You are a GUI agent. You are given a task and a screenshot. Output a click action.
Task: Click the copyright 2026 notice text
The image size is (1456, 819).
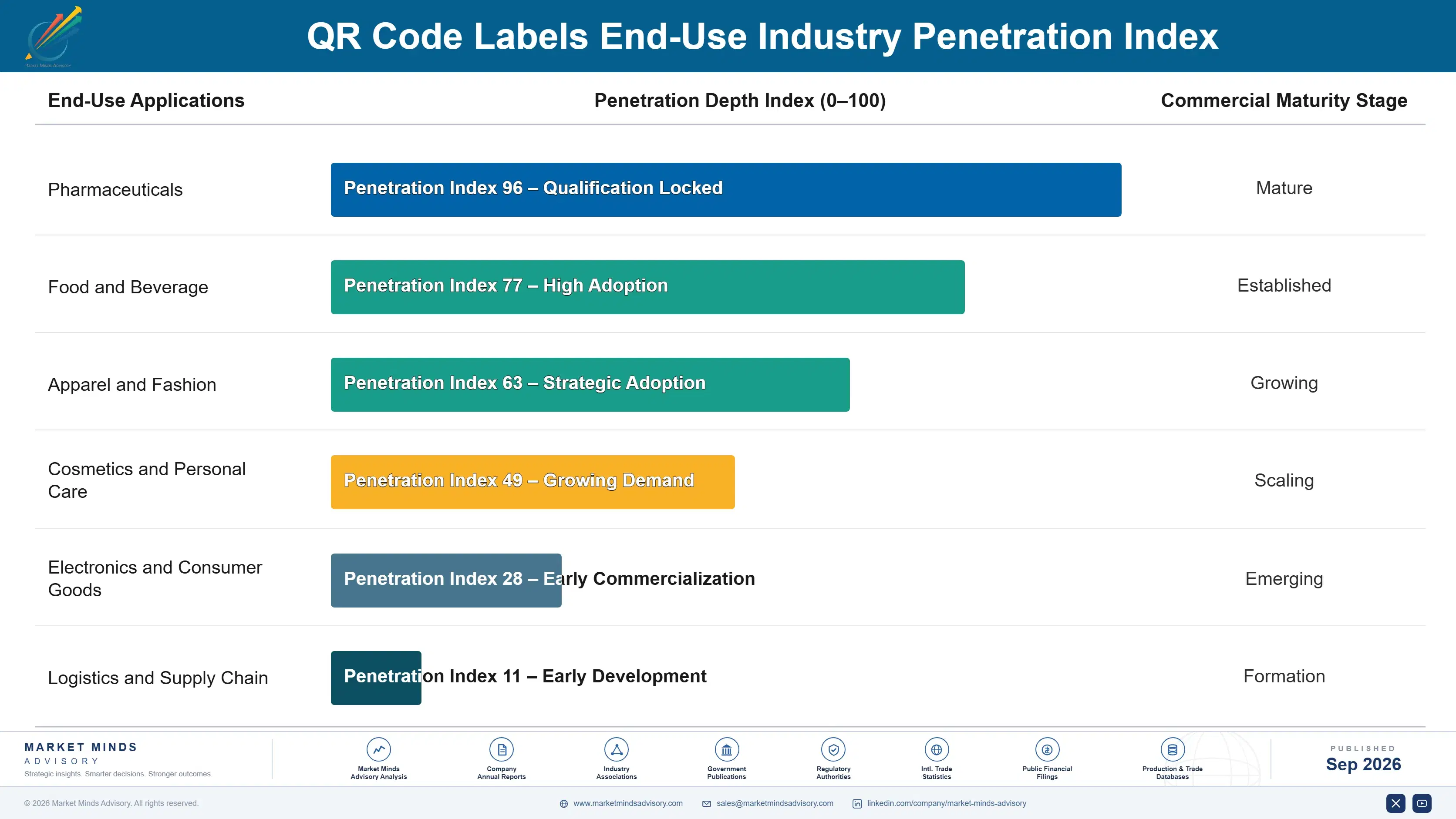pyautogui.click(x=111, y=803)
